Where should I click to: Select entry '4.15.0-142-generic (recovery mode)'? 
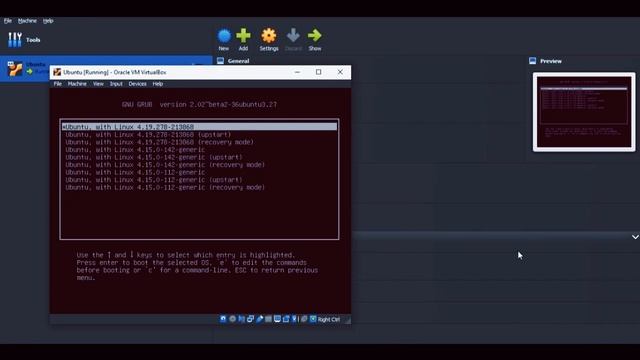[x=165, y=164]
